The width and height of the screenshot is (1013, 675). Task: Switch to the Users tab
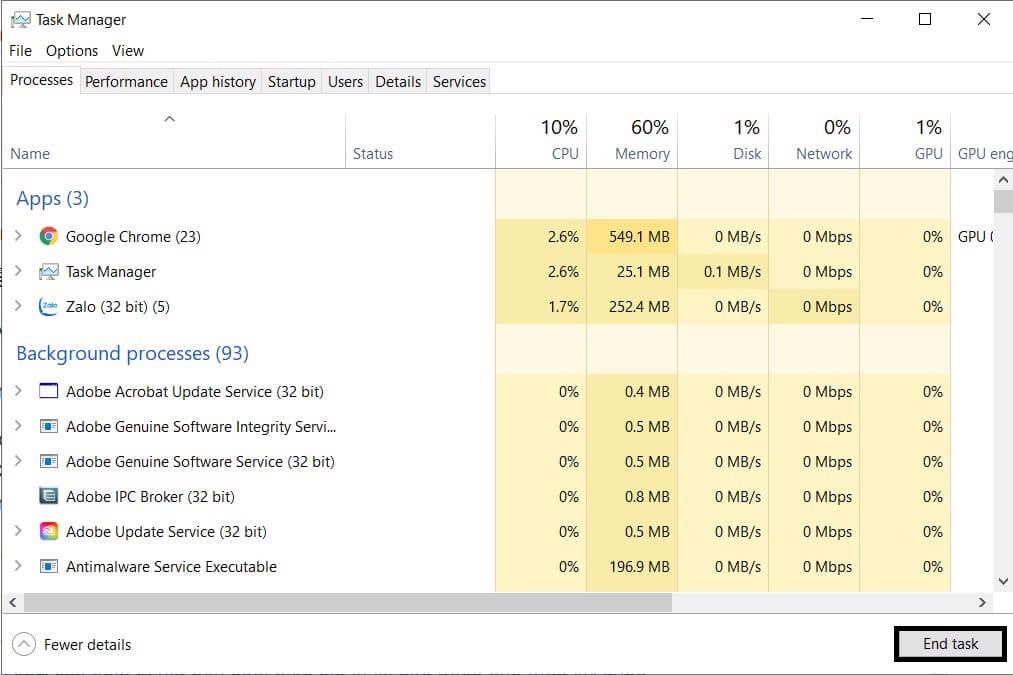click(x=345, y=81)
